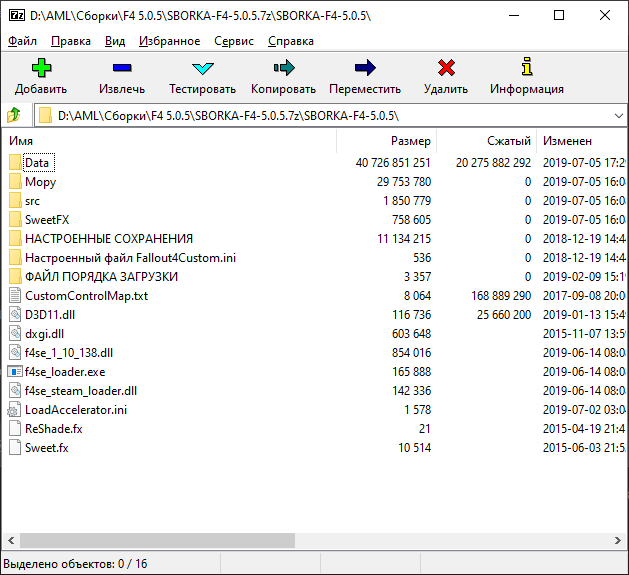Sort by the Имя column header
The image size is (629, 575).
click(20, 141)
